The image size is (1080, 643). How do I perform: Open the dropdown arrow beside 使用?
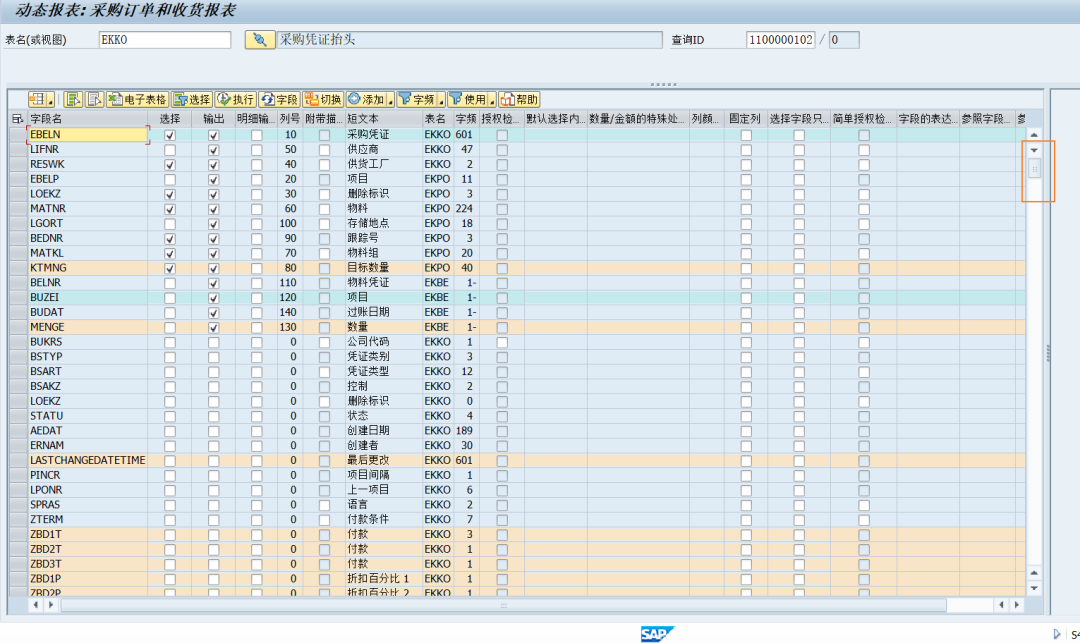[492, 101]
